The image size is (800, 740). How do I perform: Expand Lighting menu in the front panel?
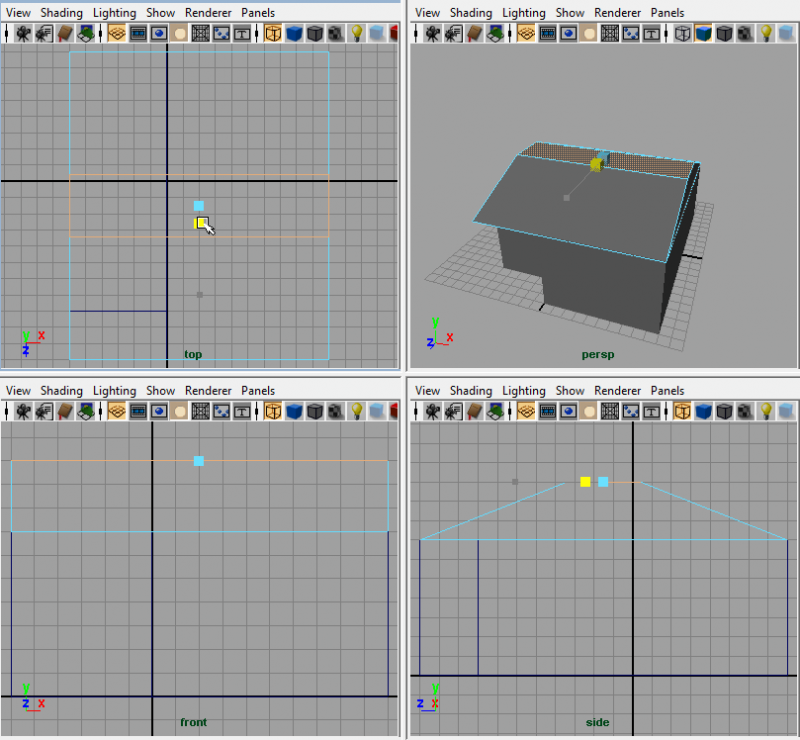pos(114,391)
